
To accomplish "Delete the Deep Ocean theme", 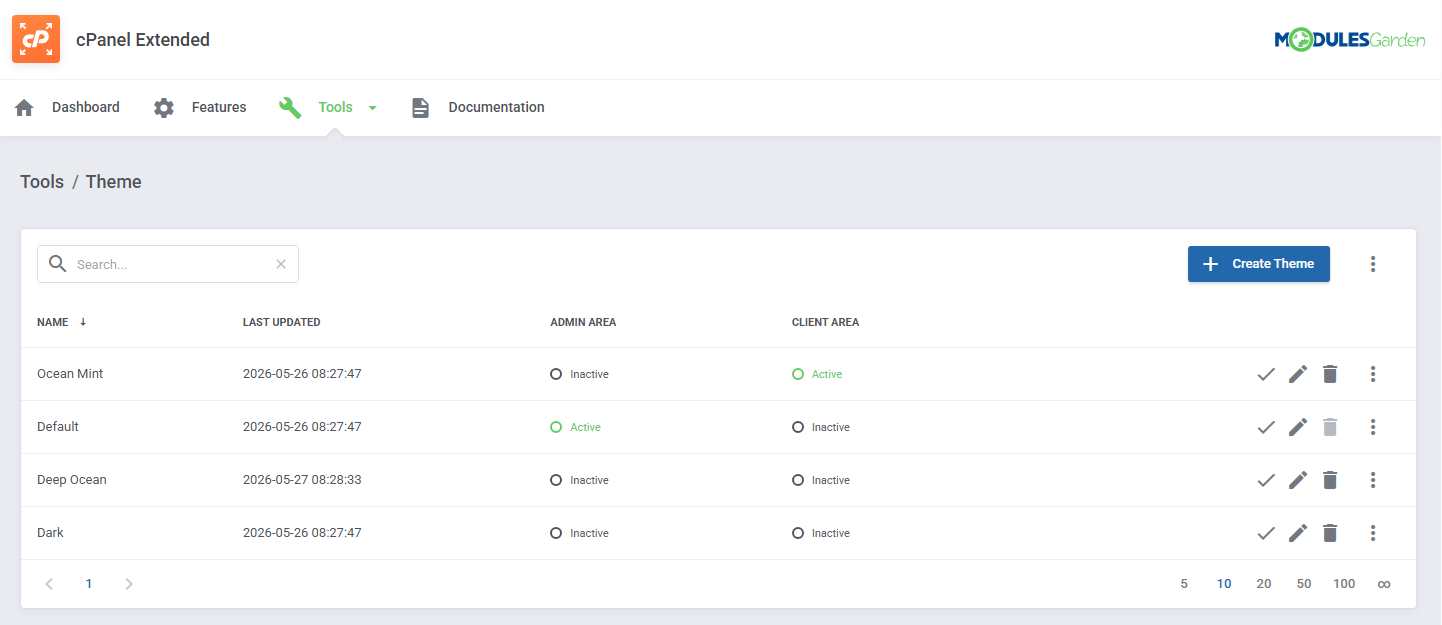I will point(1330,480).
